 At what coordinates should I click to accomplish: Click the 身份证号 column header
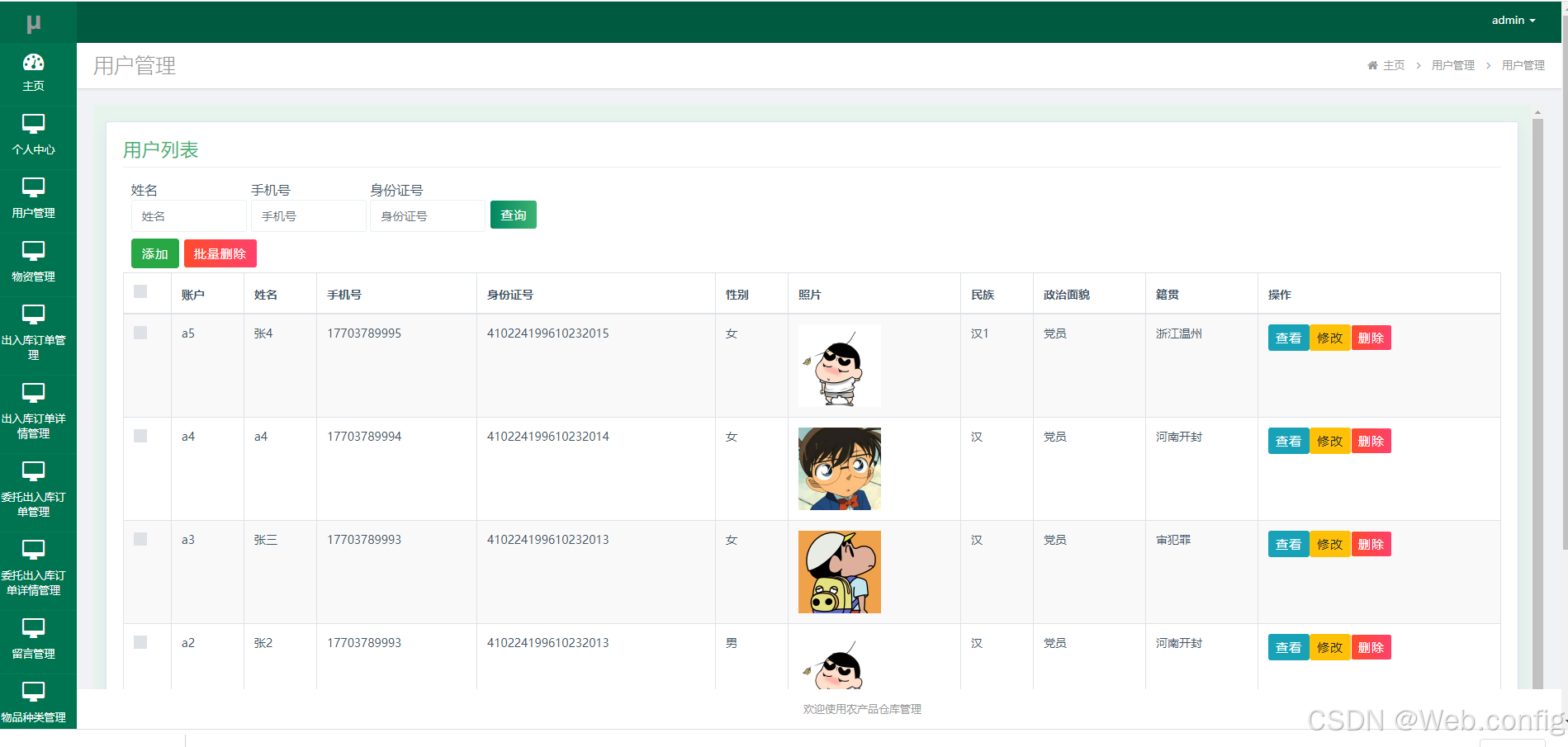[510, 295]
